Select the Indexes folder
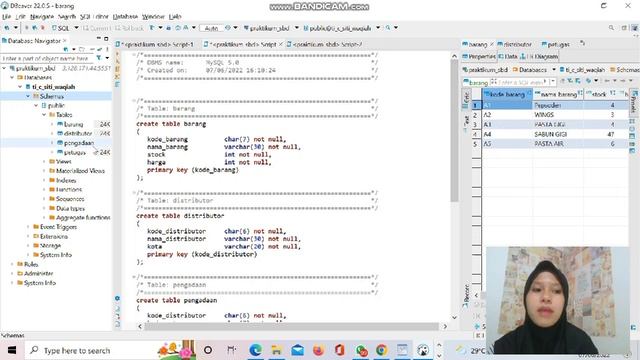The width and height of the screenshot is (640, 360). (66, 180)
